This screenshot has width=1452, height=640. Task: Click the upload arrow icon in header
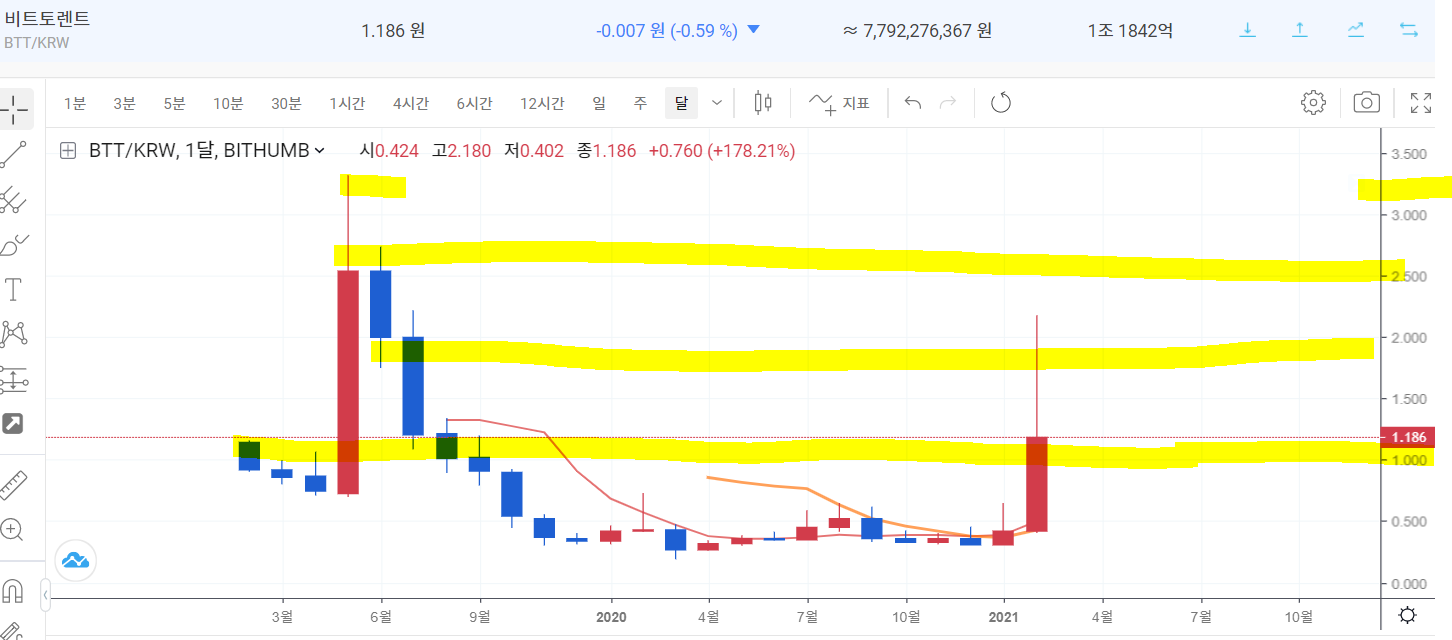[x=1300, y=30]
